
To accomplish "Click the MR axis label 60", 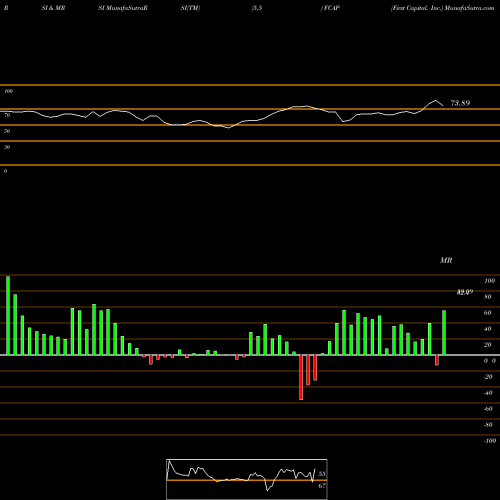I will [488, 313].
